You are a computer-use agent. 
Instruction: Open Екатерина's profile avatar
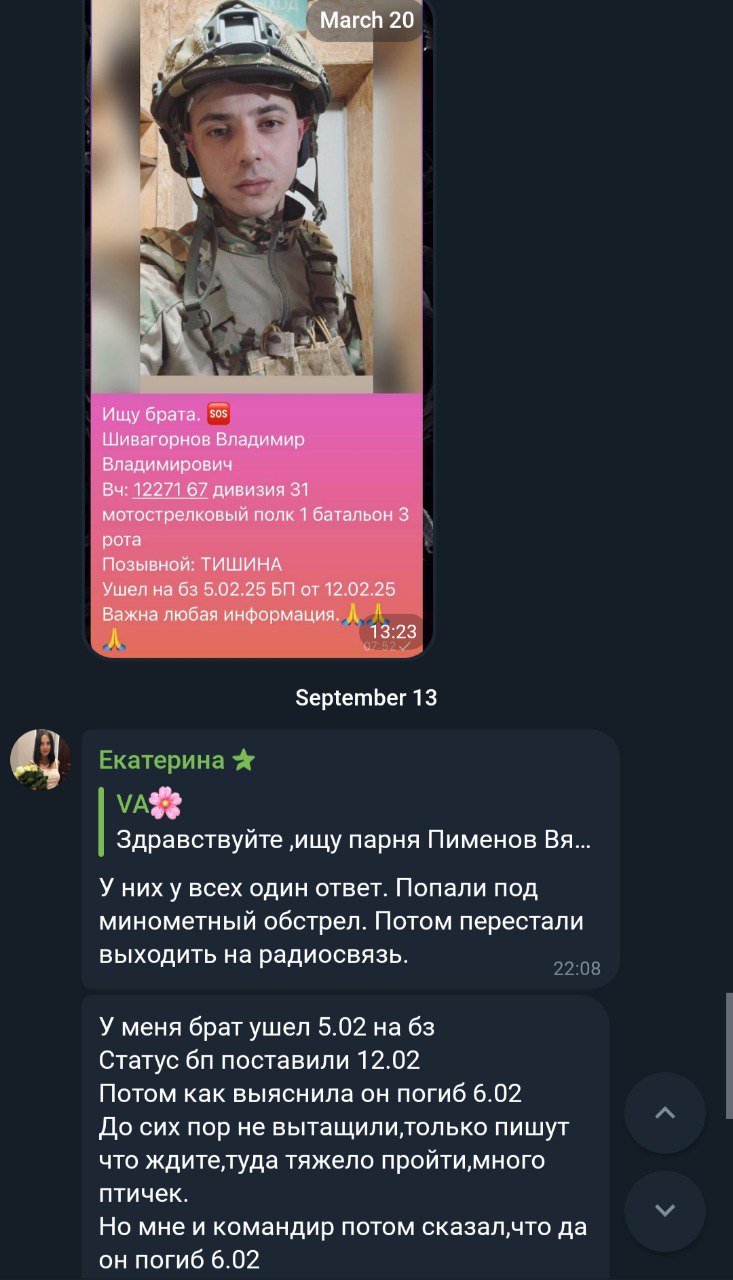(41, 760)
